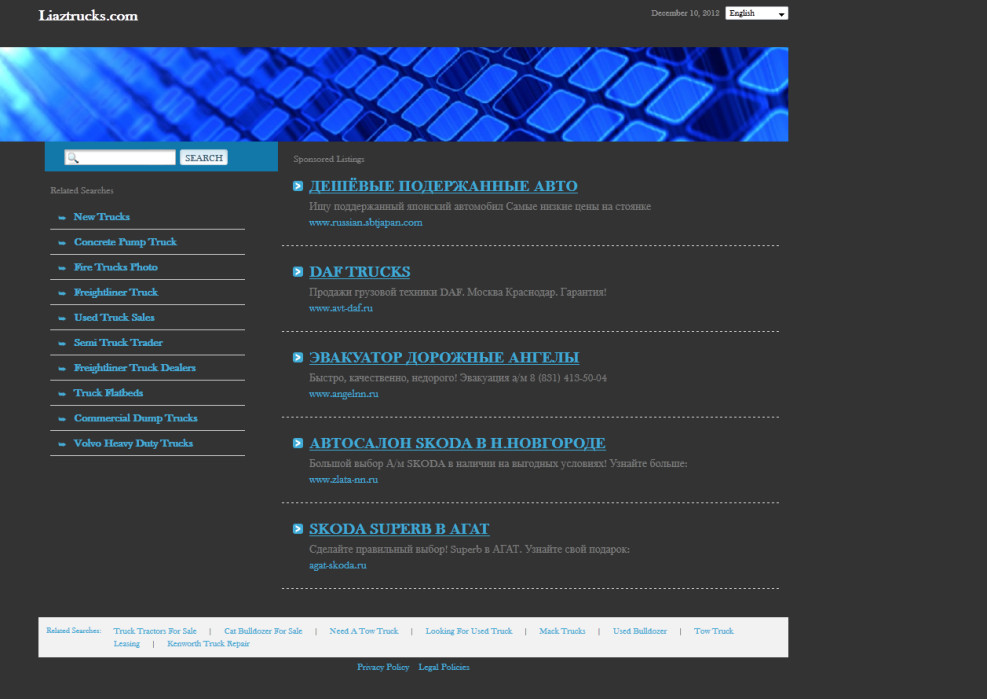Select a different language from the combo box
The image size is (987, 699).
[756, 13]
